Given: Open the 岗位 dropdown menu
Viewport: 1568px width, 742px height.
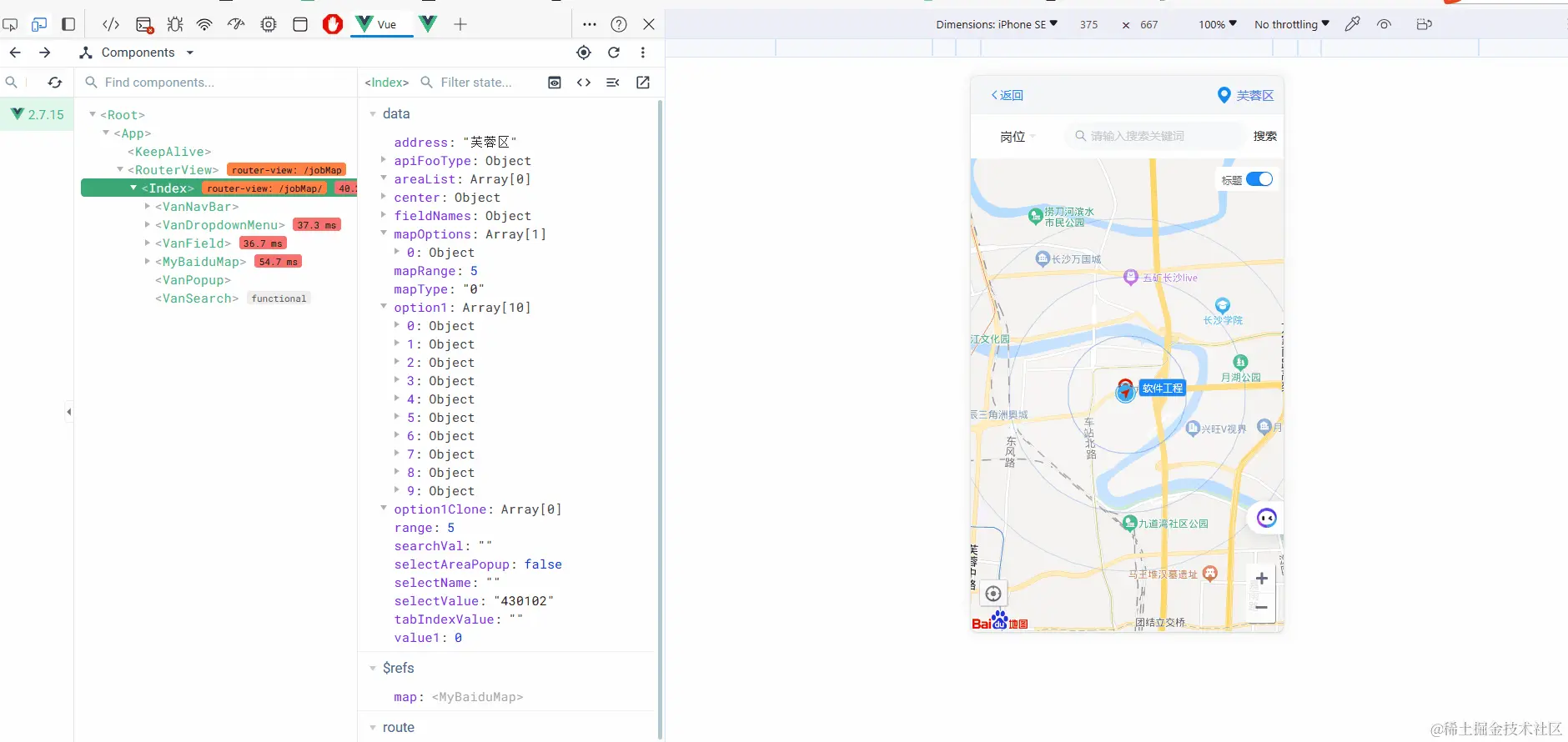Looking at the screenshot, I should (1018, 136).
